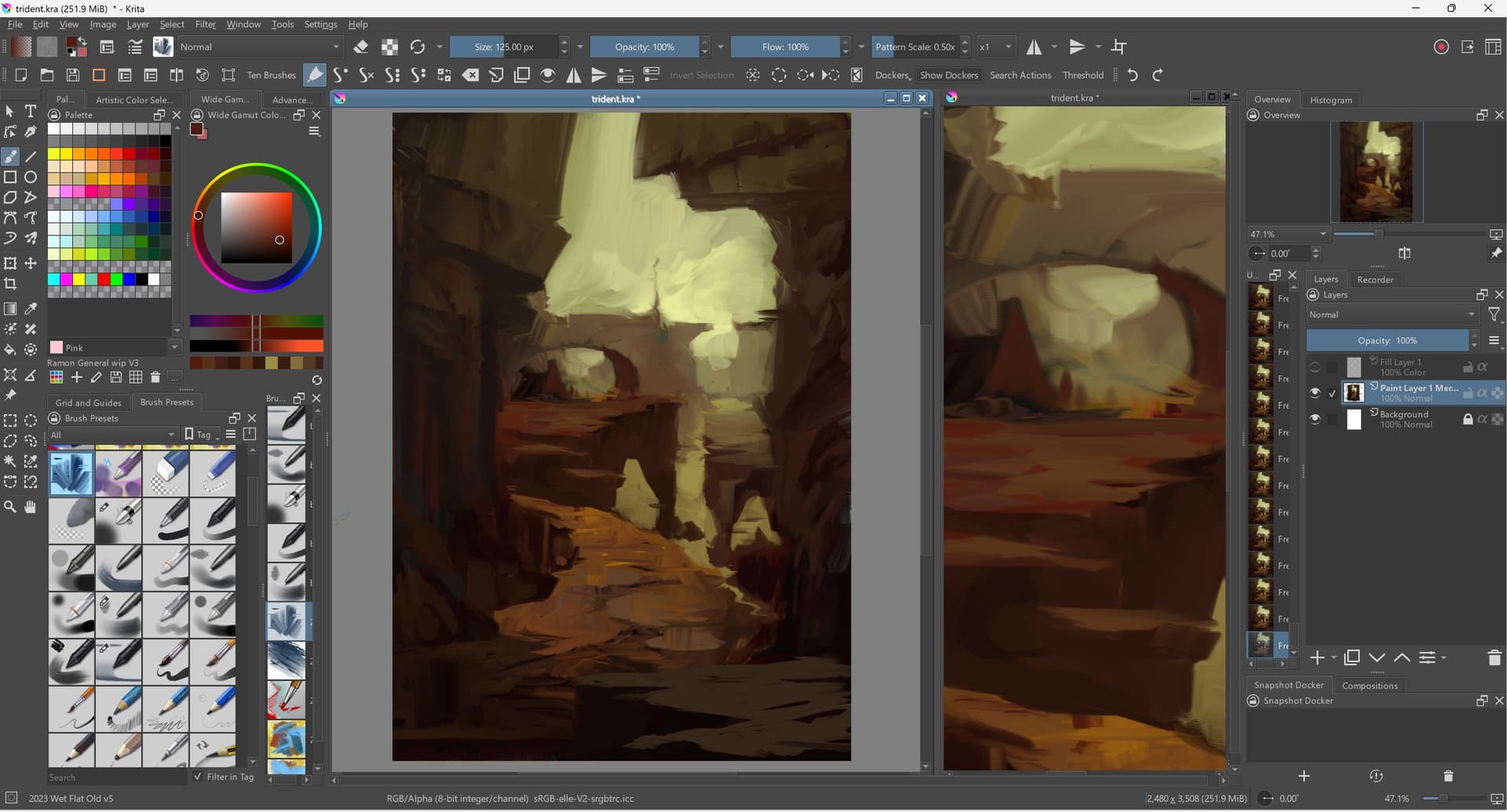Click the Show Dockers button
Screen dimensions: 1507x812
coord(948,75)
